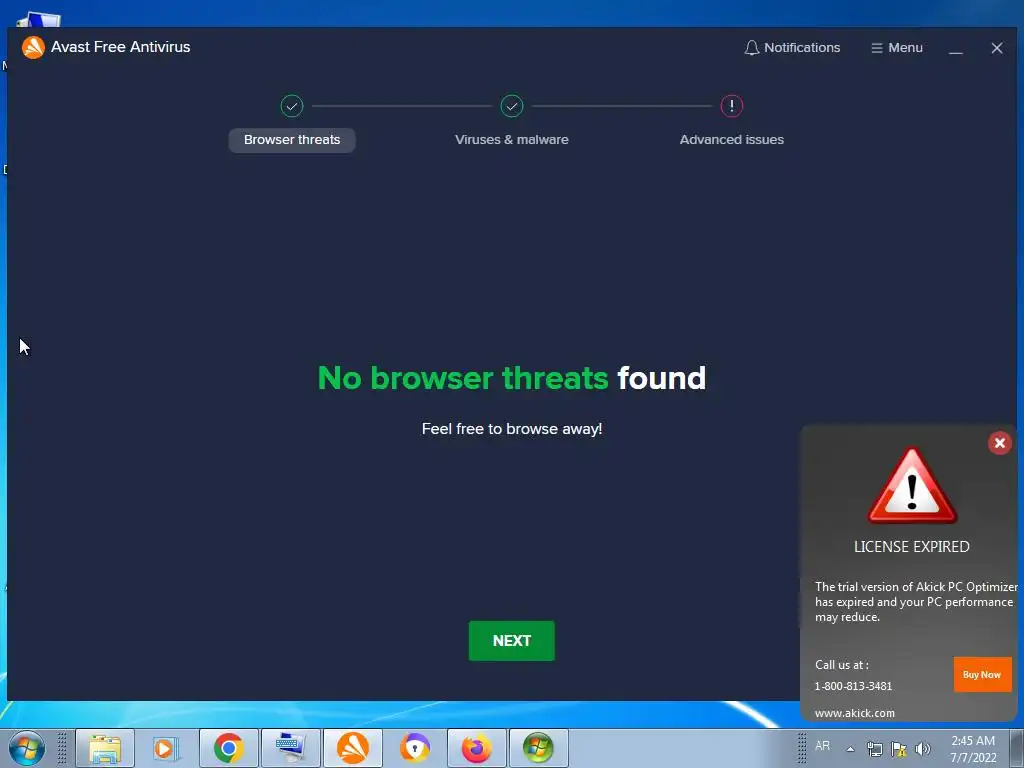Image resolution: width=1024 pixels, height=768 pixels.
Task: Open Avast Secure Browser taskbar icon
Action: click(x=415, y=748)
